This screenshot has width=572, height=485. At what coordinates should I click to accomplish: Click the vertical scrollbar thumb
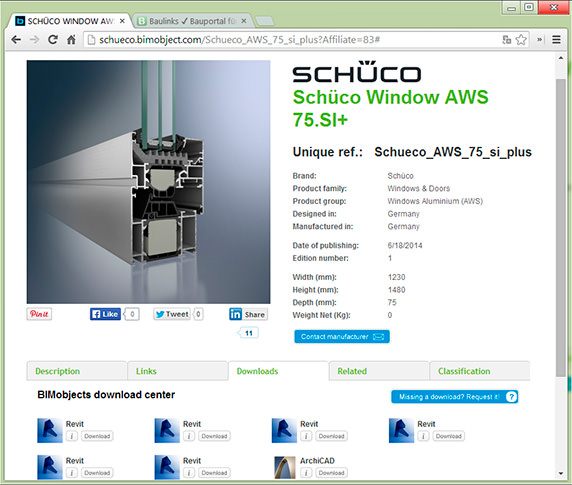pos(561,228)
